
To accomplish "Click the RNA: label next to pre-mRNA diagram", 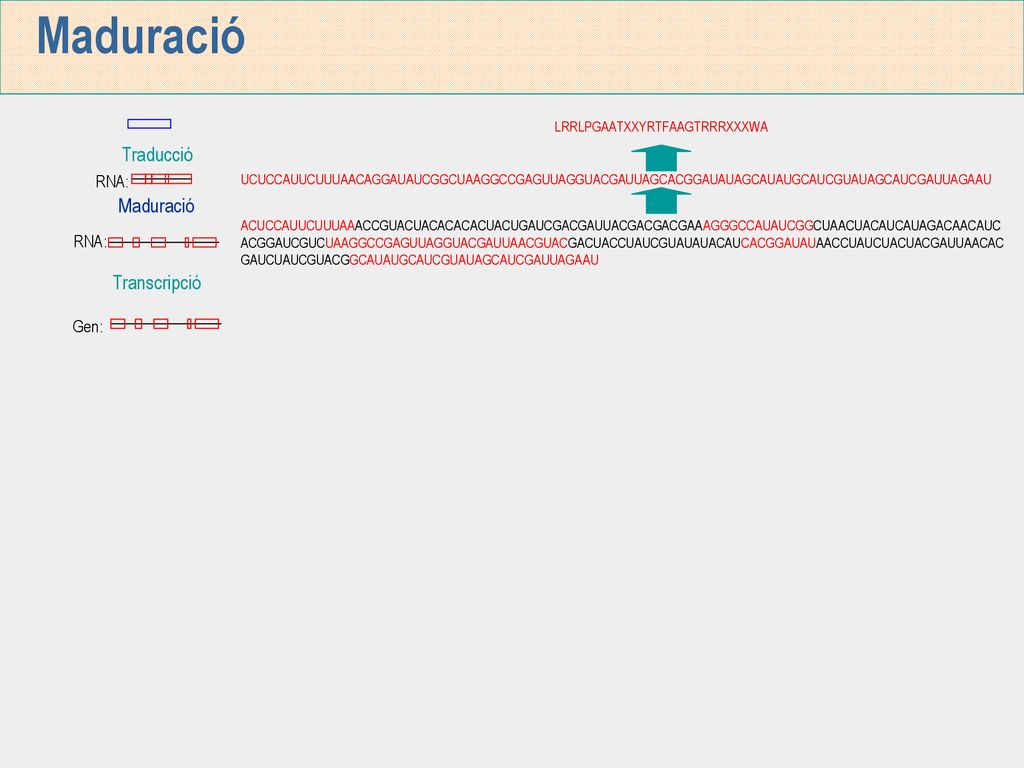I will click(x=89, y=242).
